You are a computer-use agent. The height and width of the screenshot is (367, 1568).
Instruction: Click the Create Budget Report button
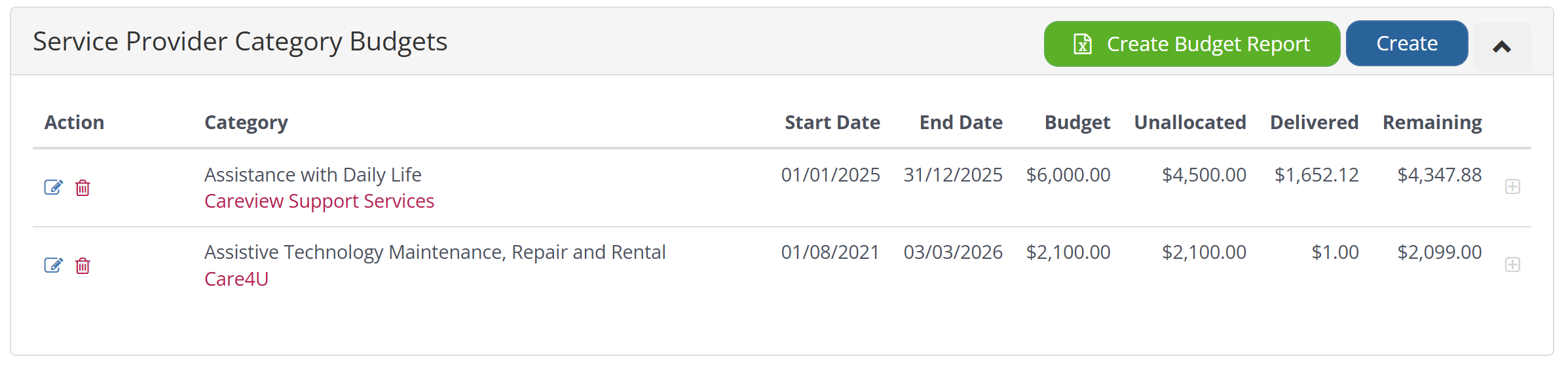pos(1191,44)
